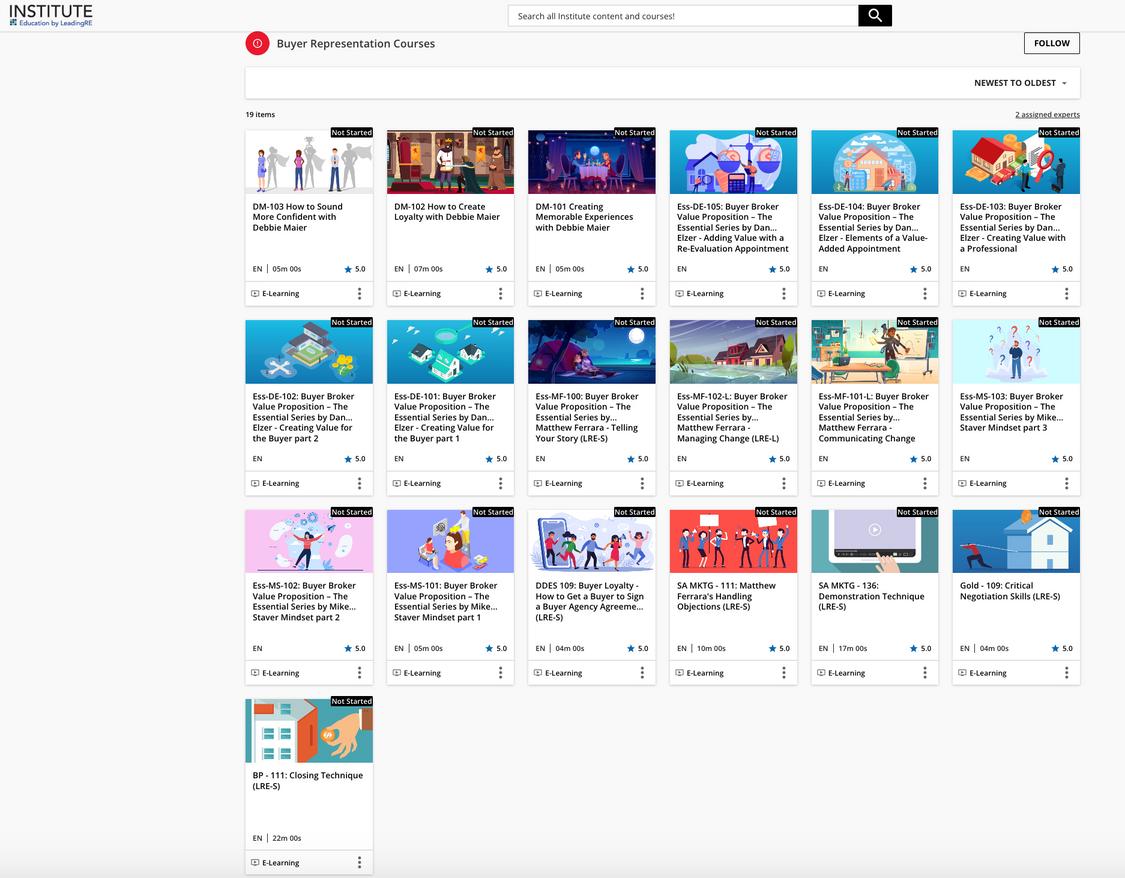The width and height of the screenshot is (1125, 878).
Task: Click the 22m 00s duration on BP - 111
Action: [286, 838]
